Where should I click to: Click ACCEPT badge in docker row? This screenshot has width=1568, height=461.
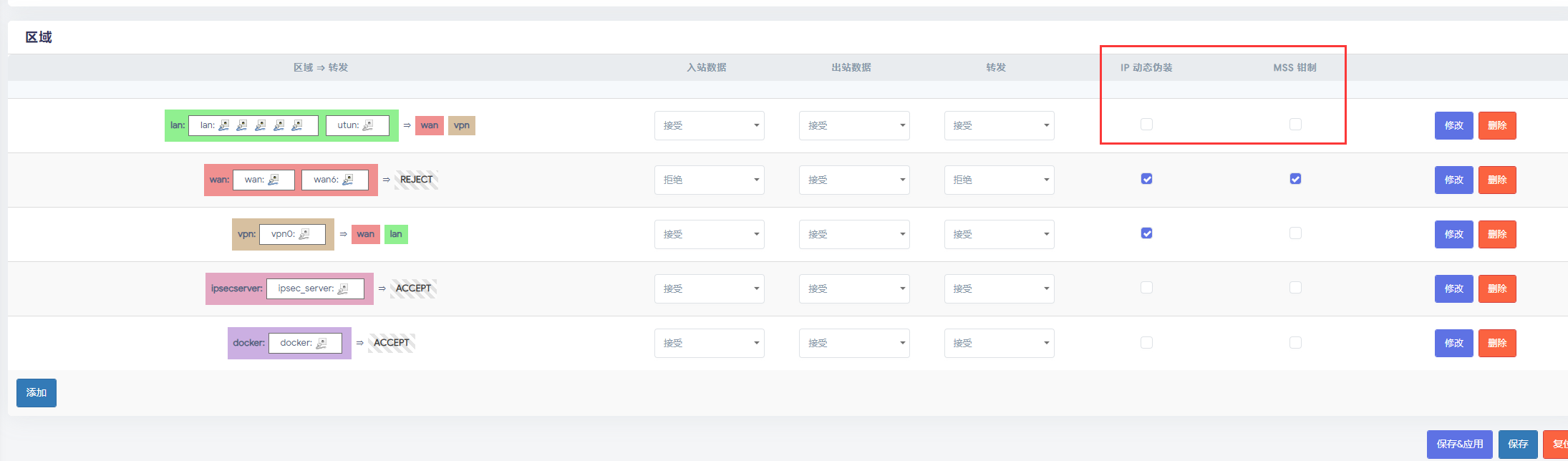(392, 343)
